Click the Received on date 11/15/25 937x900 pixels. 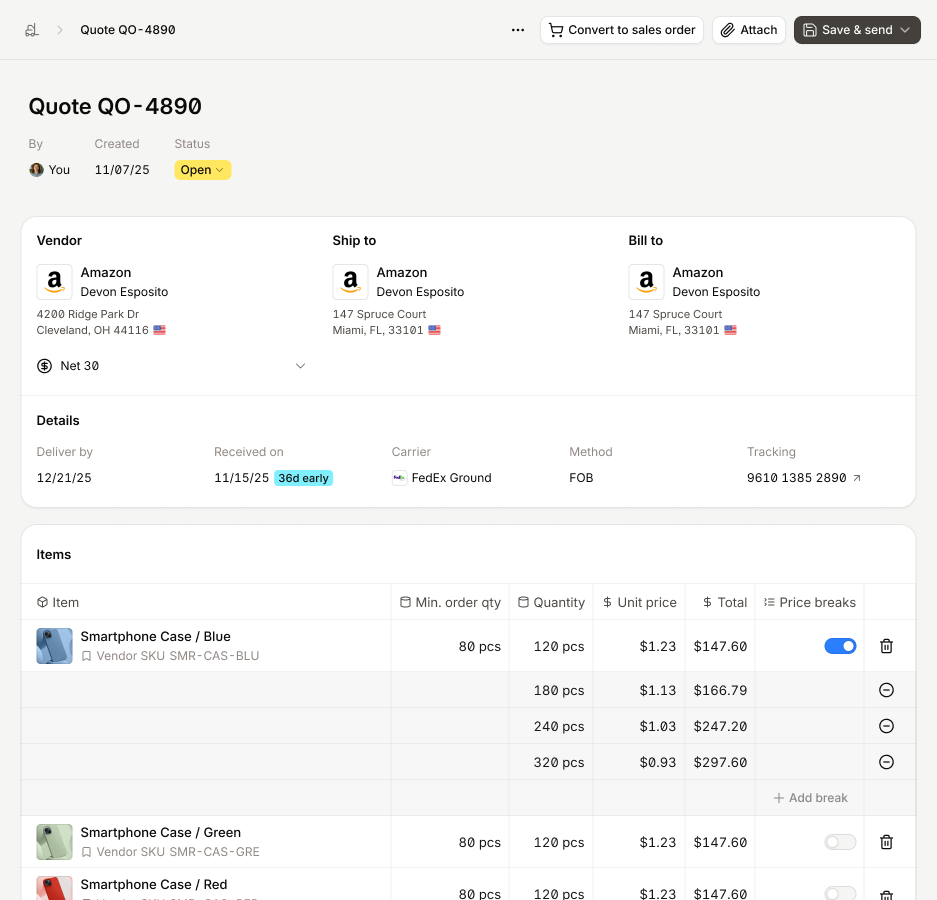(x=241, y=477)
